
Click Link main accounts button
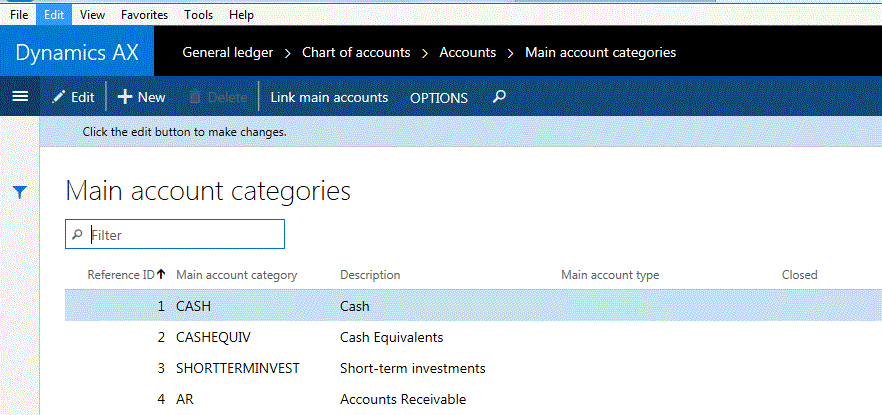329,97
